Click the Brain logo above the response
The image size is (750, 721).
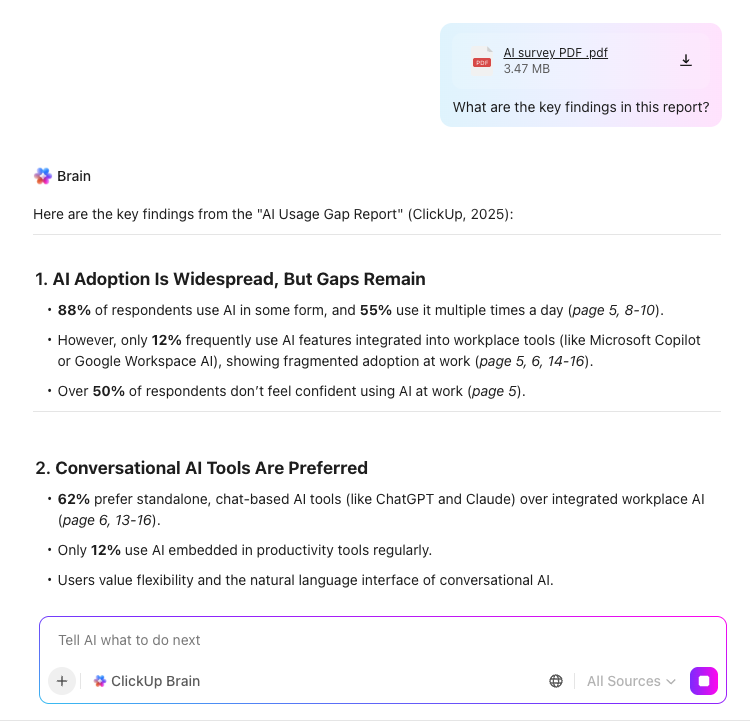[x=42, y=176]
